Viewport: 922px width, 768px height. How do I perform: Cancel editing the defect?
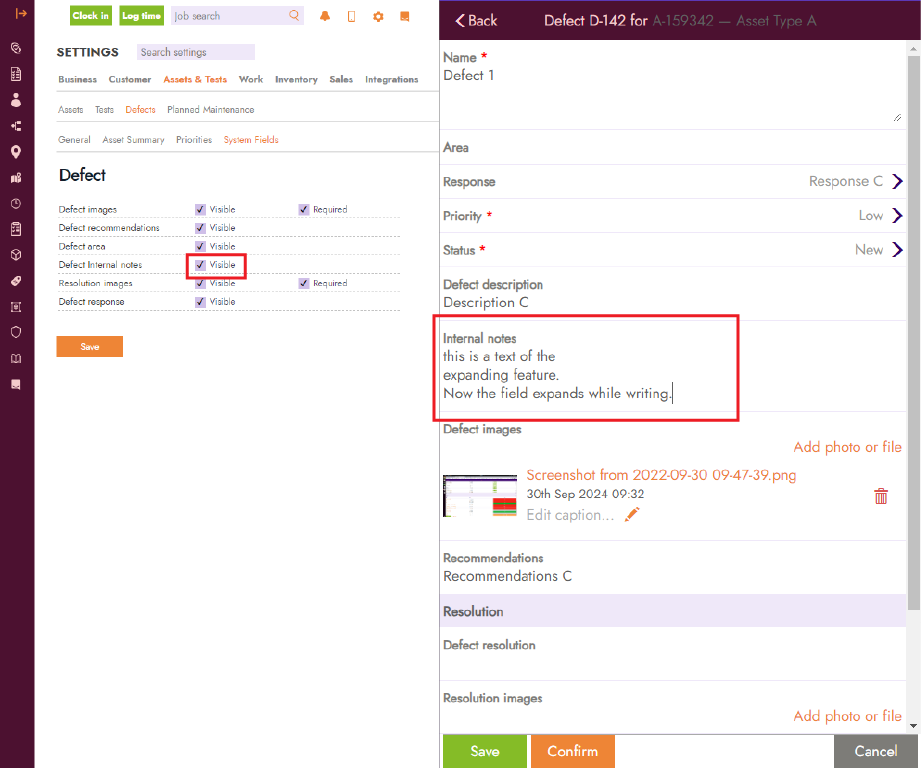pyautogui.click(x=876, y=751)
